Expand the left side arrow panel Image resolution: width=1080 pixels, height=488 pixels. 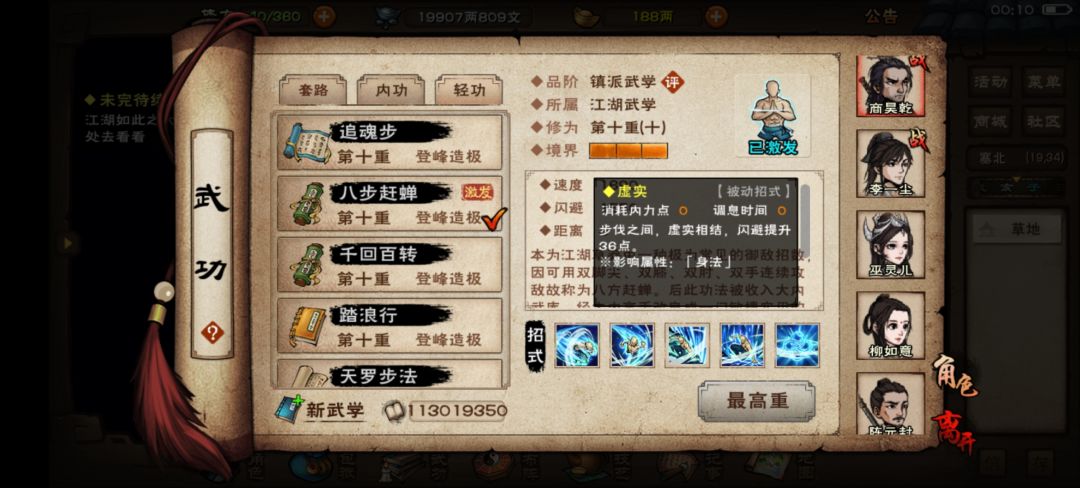[x=68, y=242]
